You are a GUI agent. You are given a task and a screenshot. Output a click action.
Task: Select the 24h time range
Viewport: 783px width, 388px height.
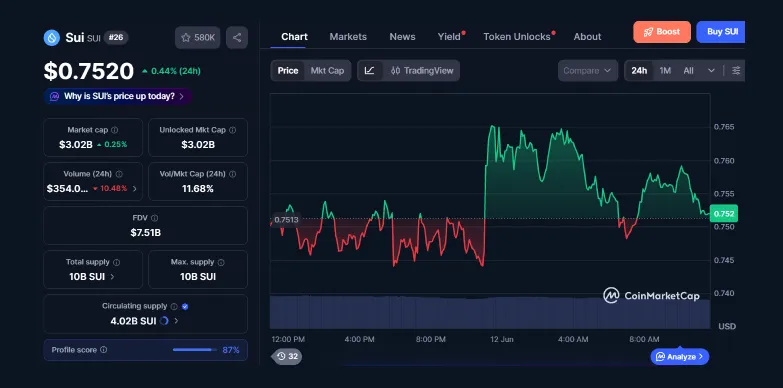[x=639, y=70]
